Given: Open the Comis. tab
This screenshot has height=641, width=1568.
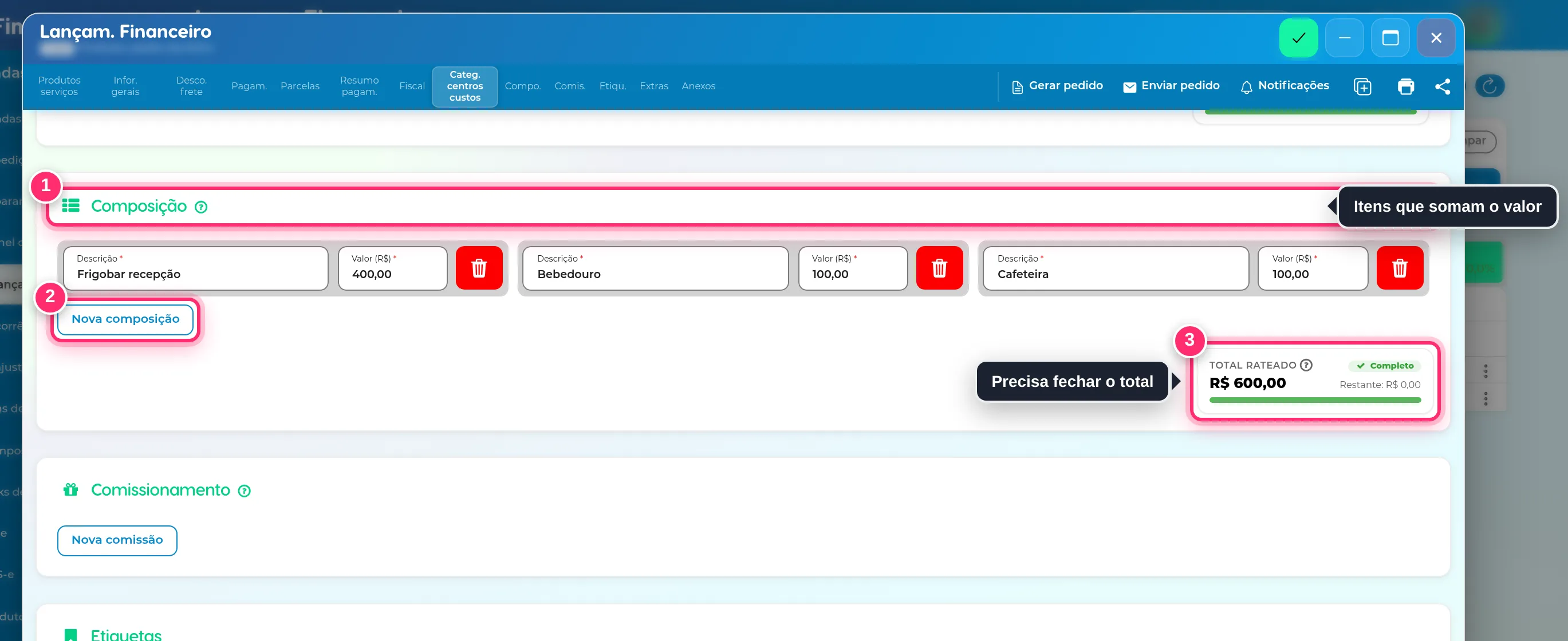Looking at the screenshot, I should (570, 86).
